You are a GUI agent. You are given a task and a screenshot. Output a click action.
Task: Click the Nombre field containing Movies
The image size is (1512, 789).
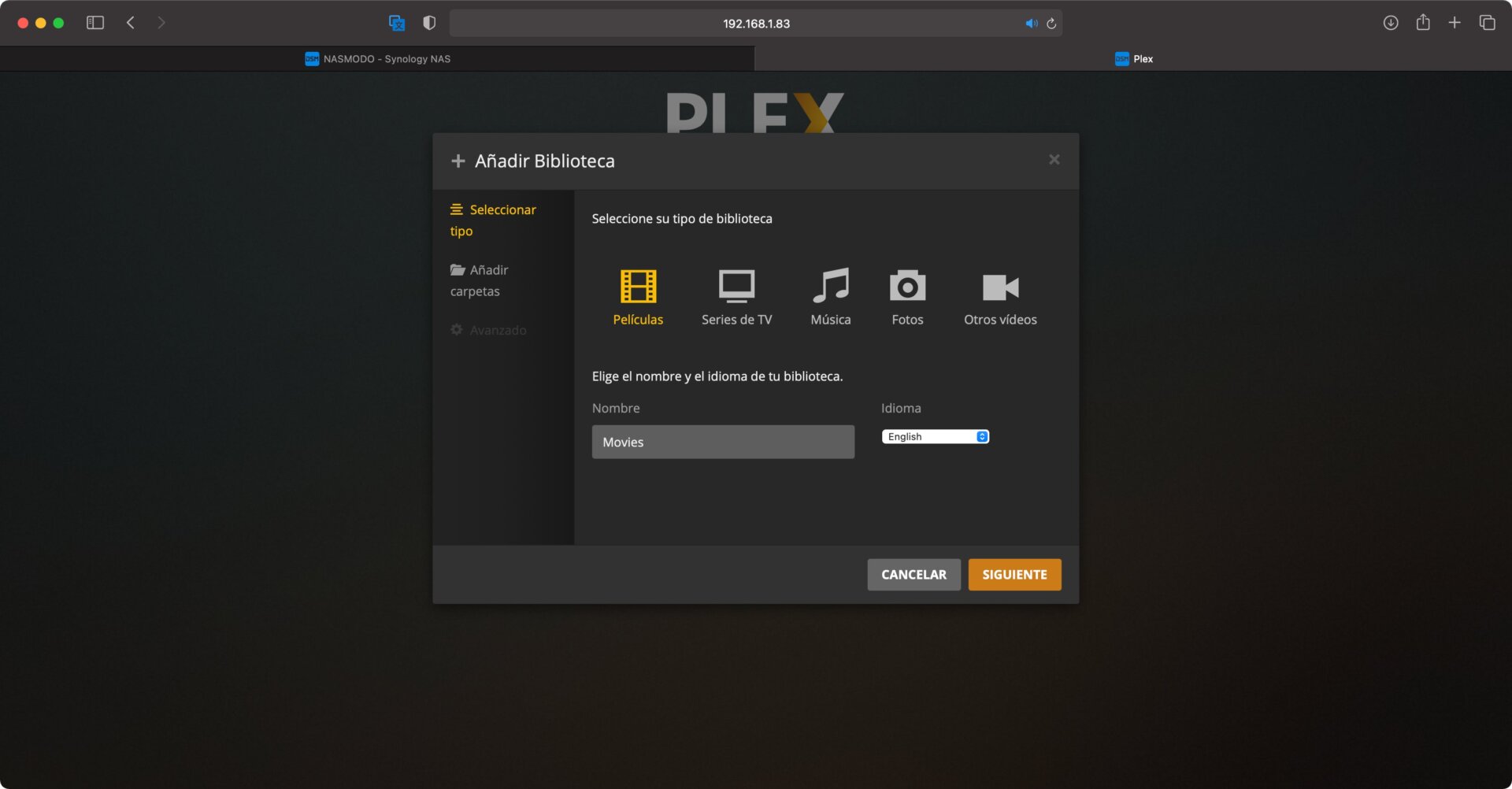(x=722, y=443)
